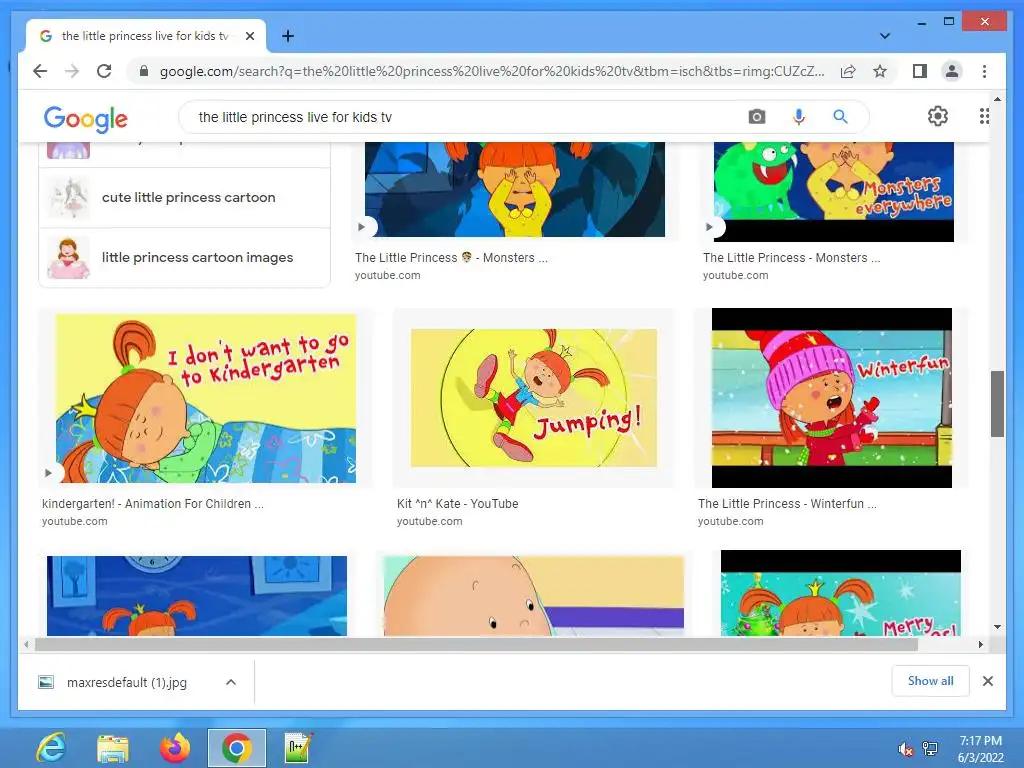
Task: Close the 'the little princess live' tab
Action: click(x=249, y=36)
